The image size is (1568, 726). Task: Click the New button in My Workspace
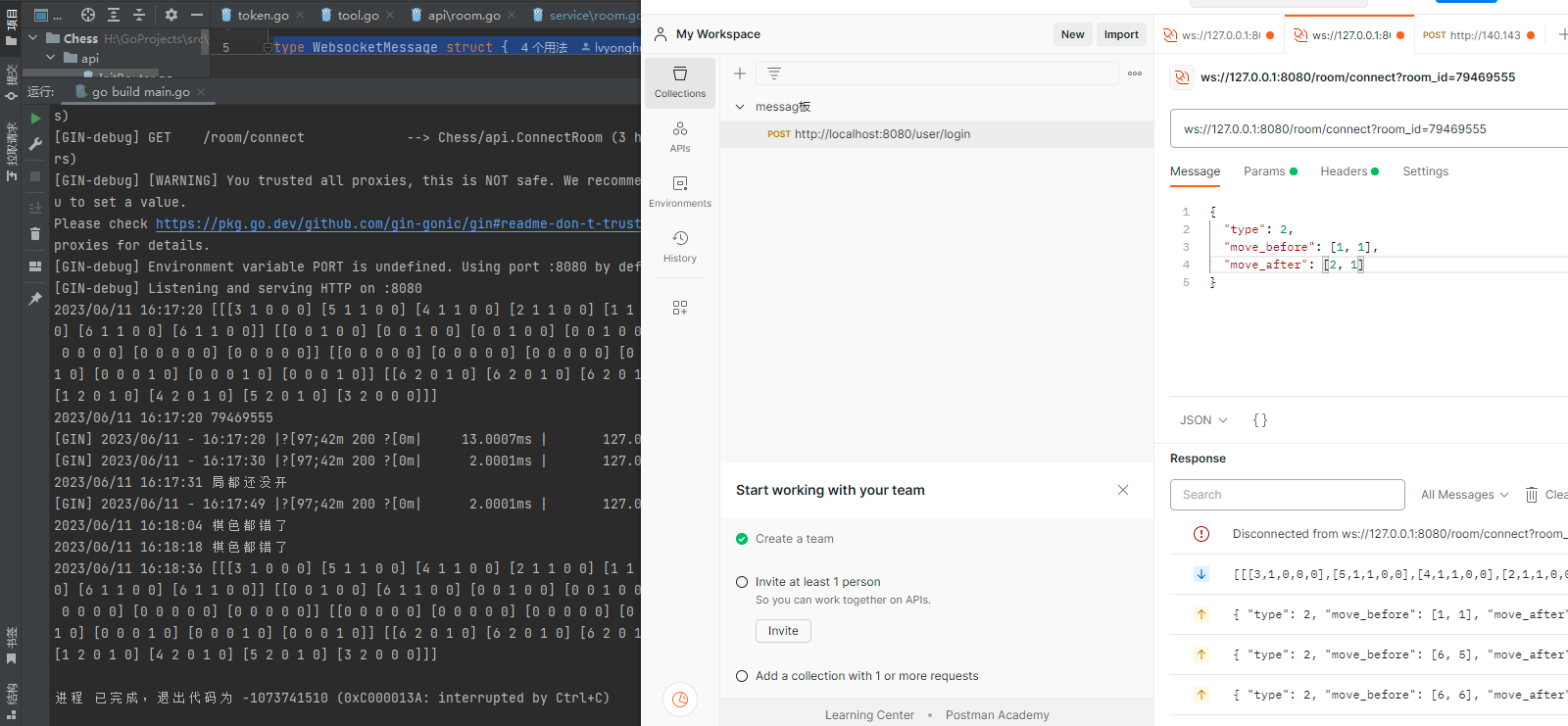[x=1072, y=34]
